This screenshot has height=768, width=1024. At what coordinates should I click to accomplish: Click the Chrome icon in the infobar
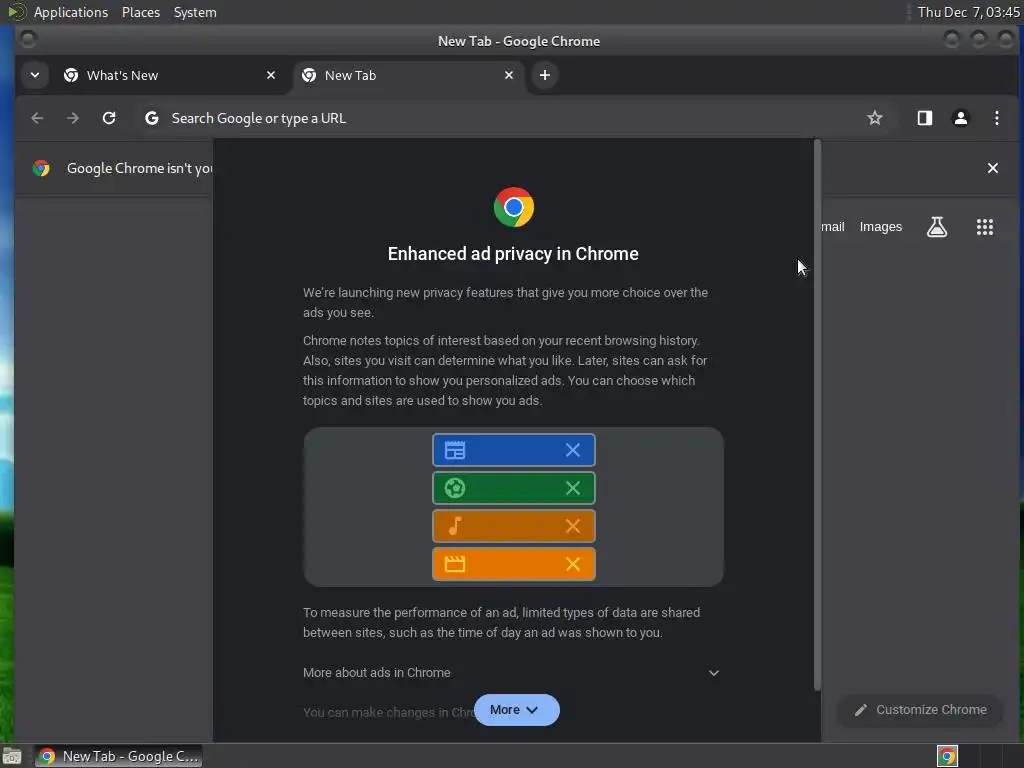coord(41,168)
